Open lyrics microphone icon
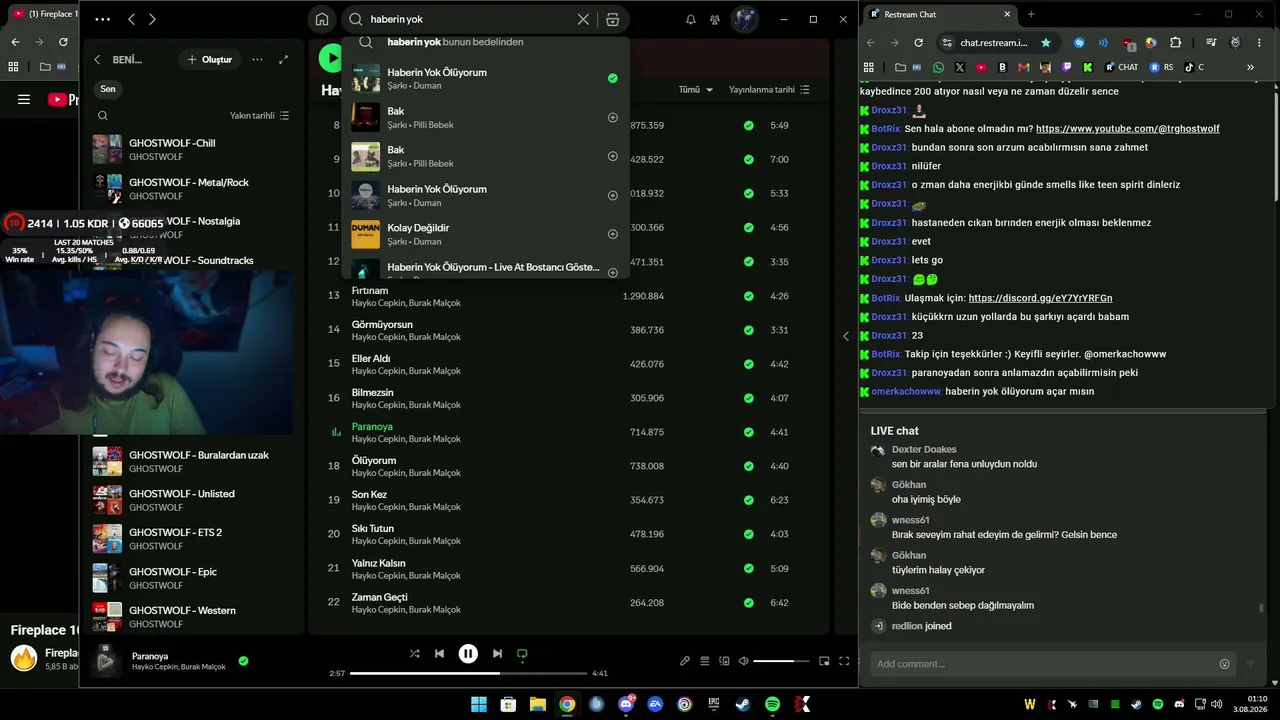 (685, 661)
